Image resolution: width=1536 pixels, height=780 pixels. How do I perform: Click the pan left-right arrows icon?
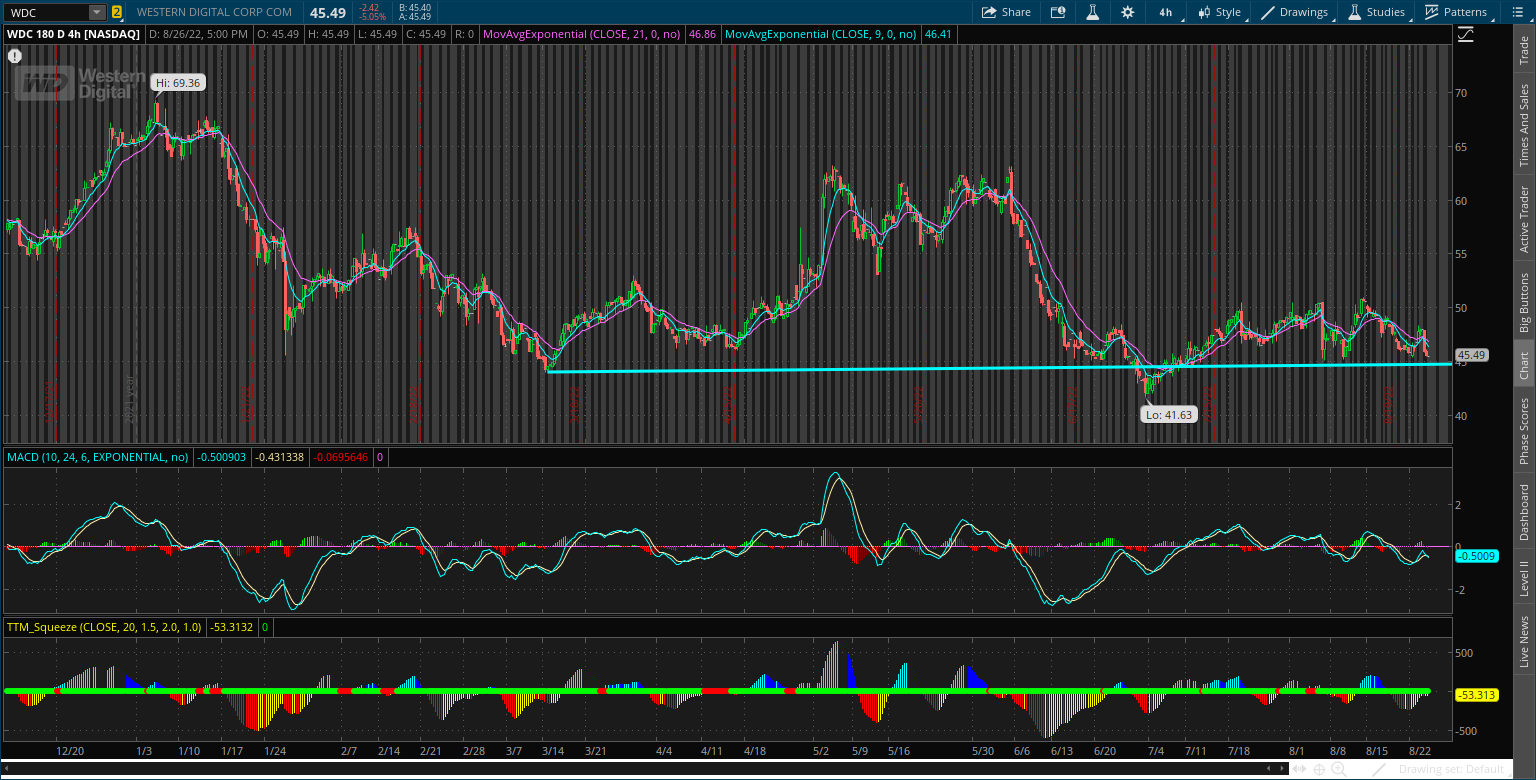[1300, 769]
